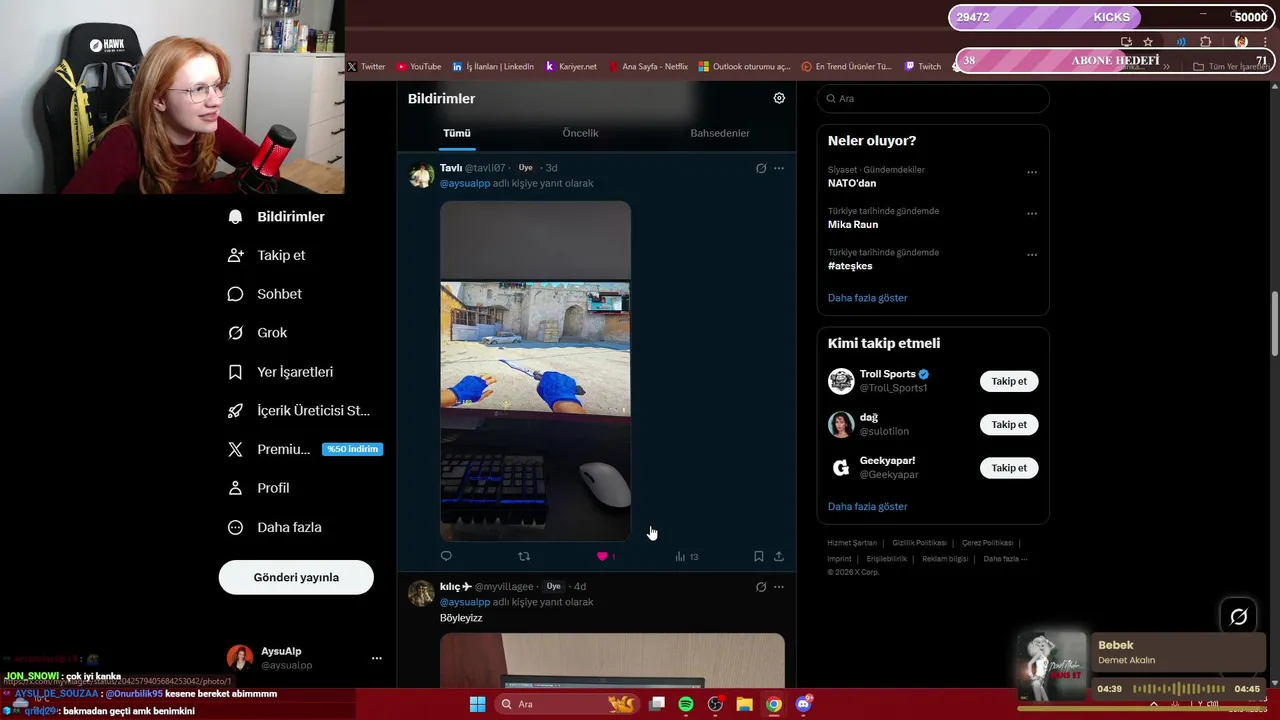The width and height of the screenshot is (1280, 720).
Task: Open Chrome extensions puzzle icon
Action: pos(1205,42)
